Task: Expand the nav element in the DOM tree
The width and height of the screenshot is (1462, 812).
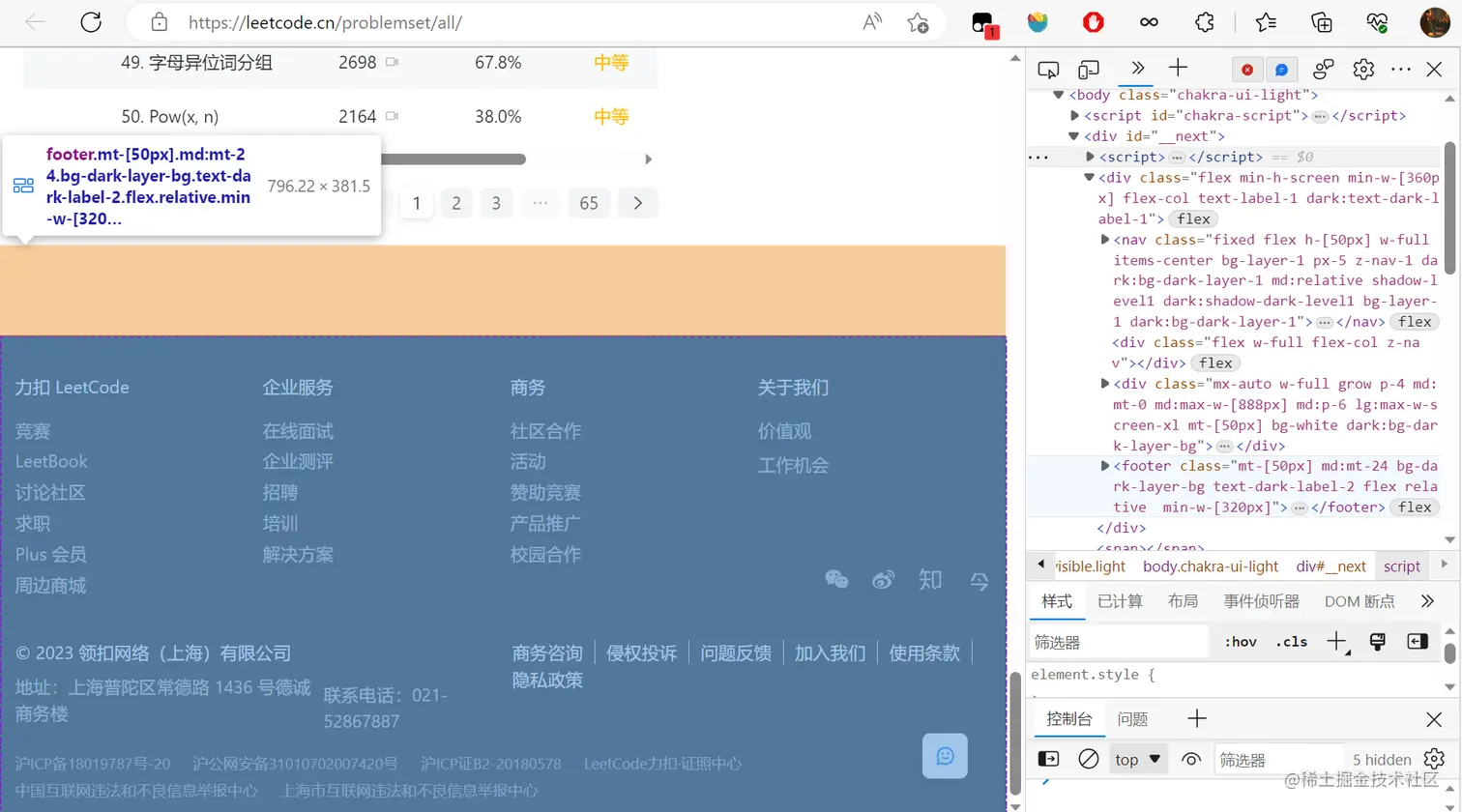Action: coord(1105,239)
